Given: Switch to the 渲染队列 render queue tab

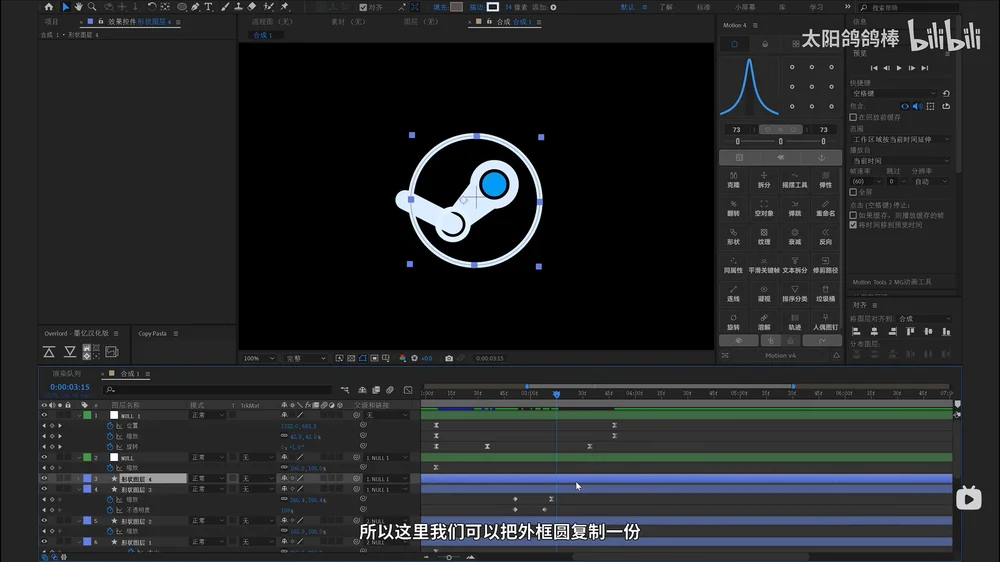Looking at the screenshot, I should point(66,374).
